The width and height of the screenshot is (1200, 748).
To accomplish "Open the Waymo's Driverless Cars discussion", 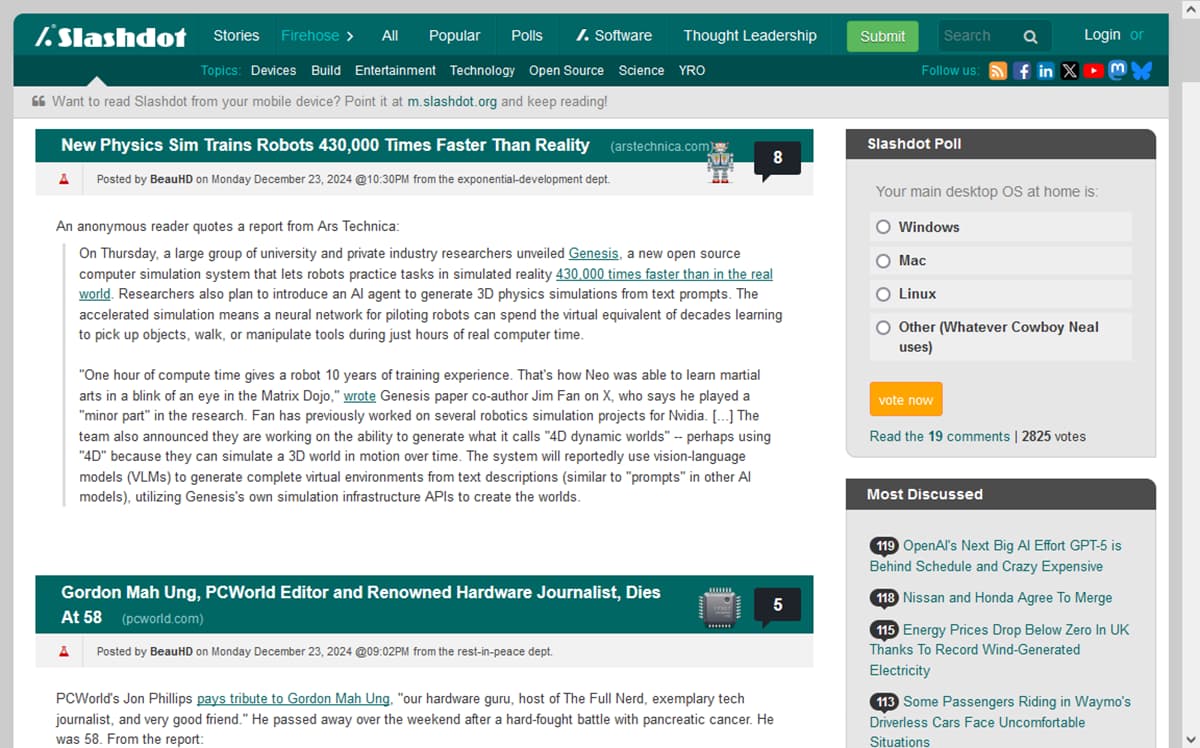I will click(1000, 721).
